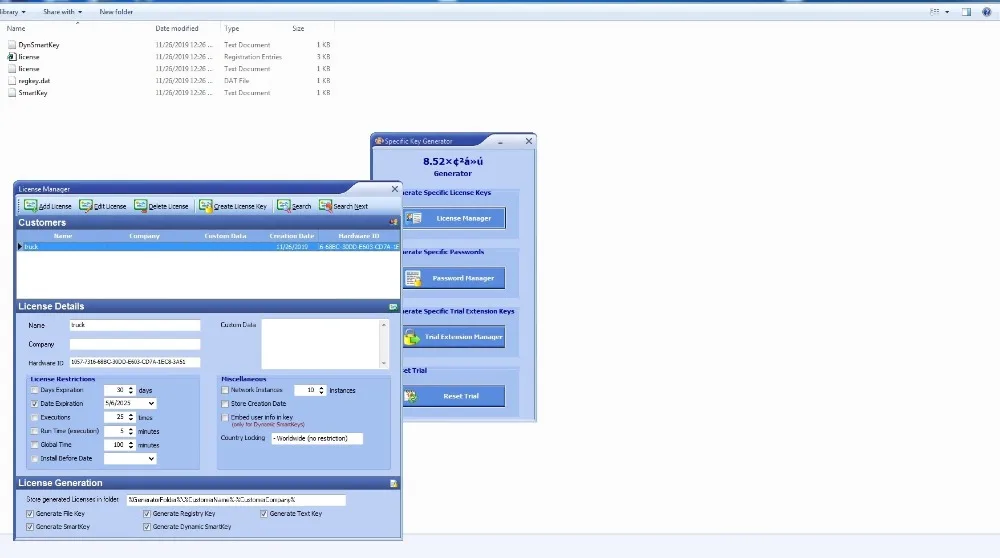
Task: Click the Reset Trial button
Action: (454, 396)
